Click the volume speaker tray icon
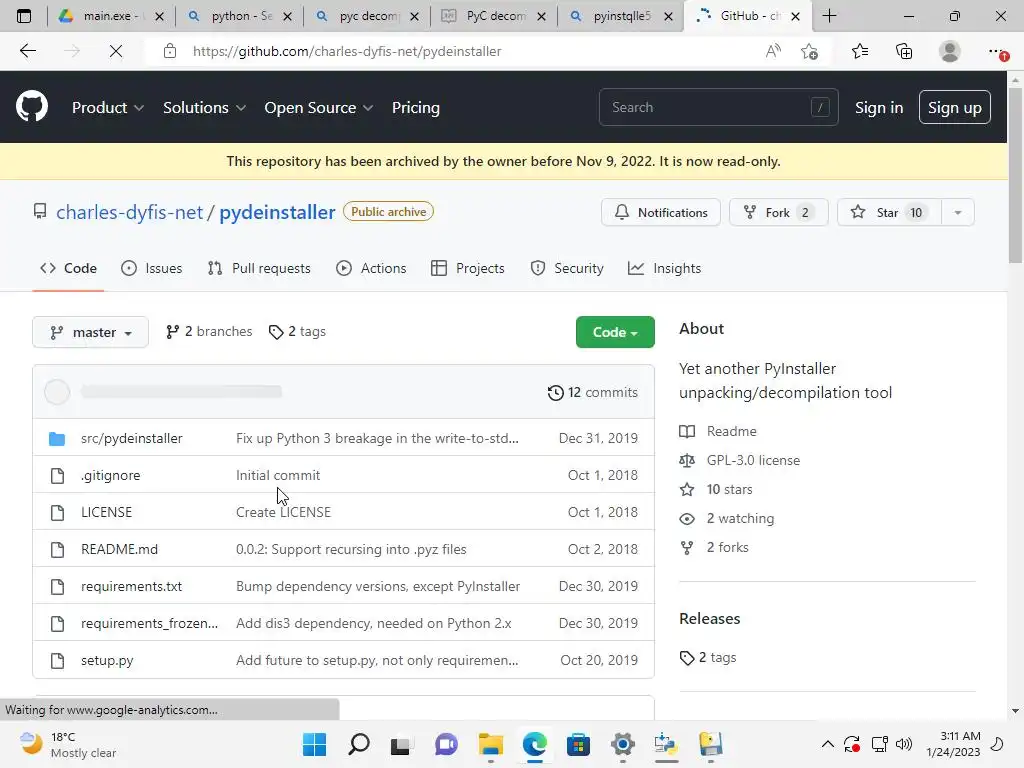The height and width of the screenshot is (768, 1024). pos(904,744)
